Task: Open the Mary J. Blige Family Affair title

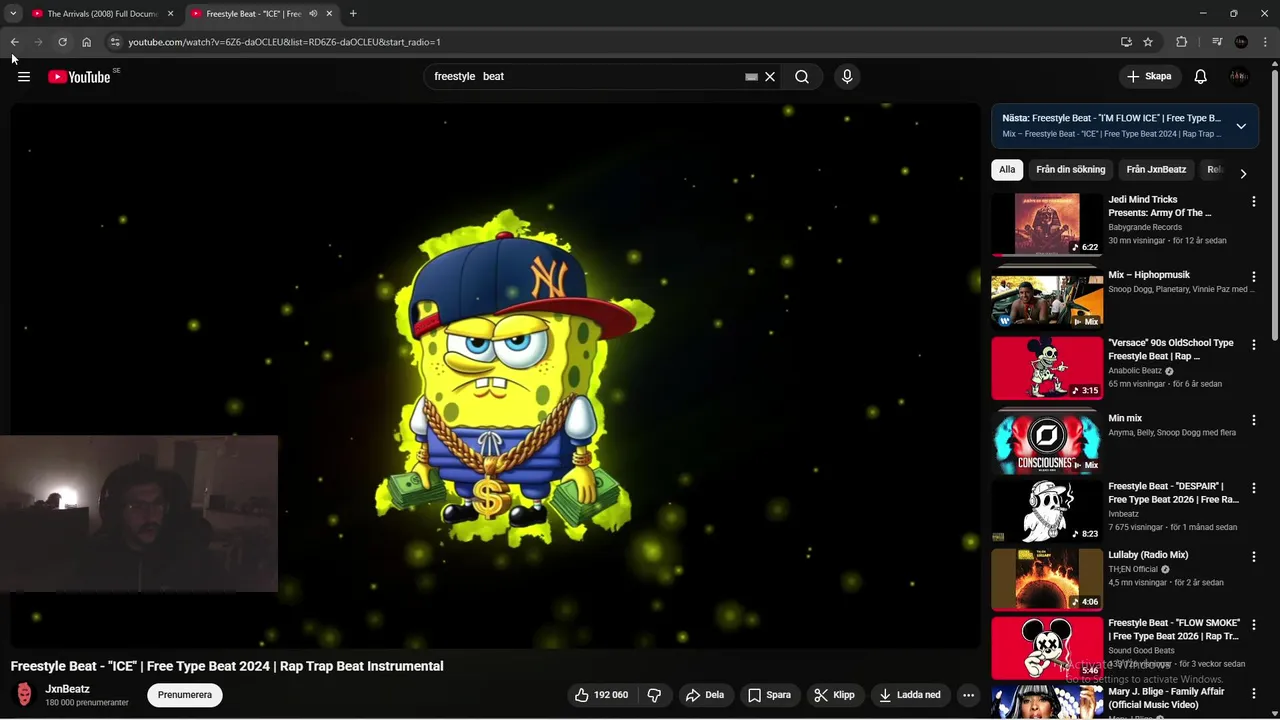Action: [x=1166, y=698]
